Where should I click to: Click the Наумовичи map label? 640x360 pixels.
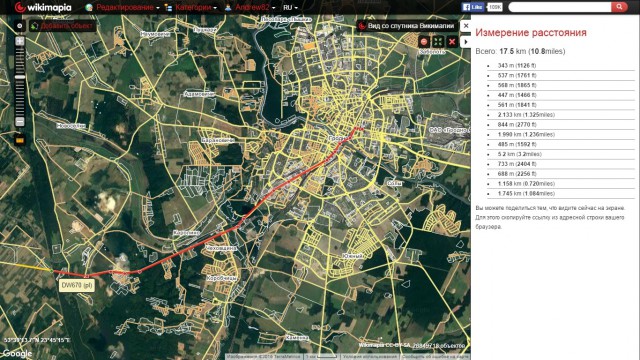tap(155, 35)
